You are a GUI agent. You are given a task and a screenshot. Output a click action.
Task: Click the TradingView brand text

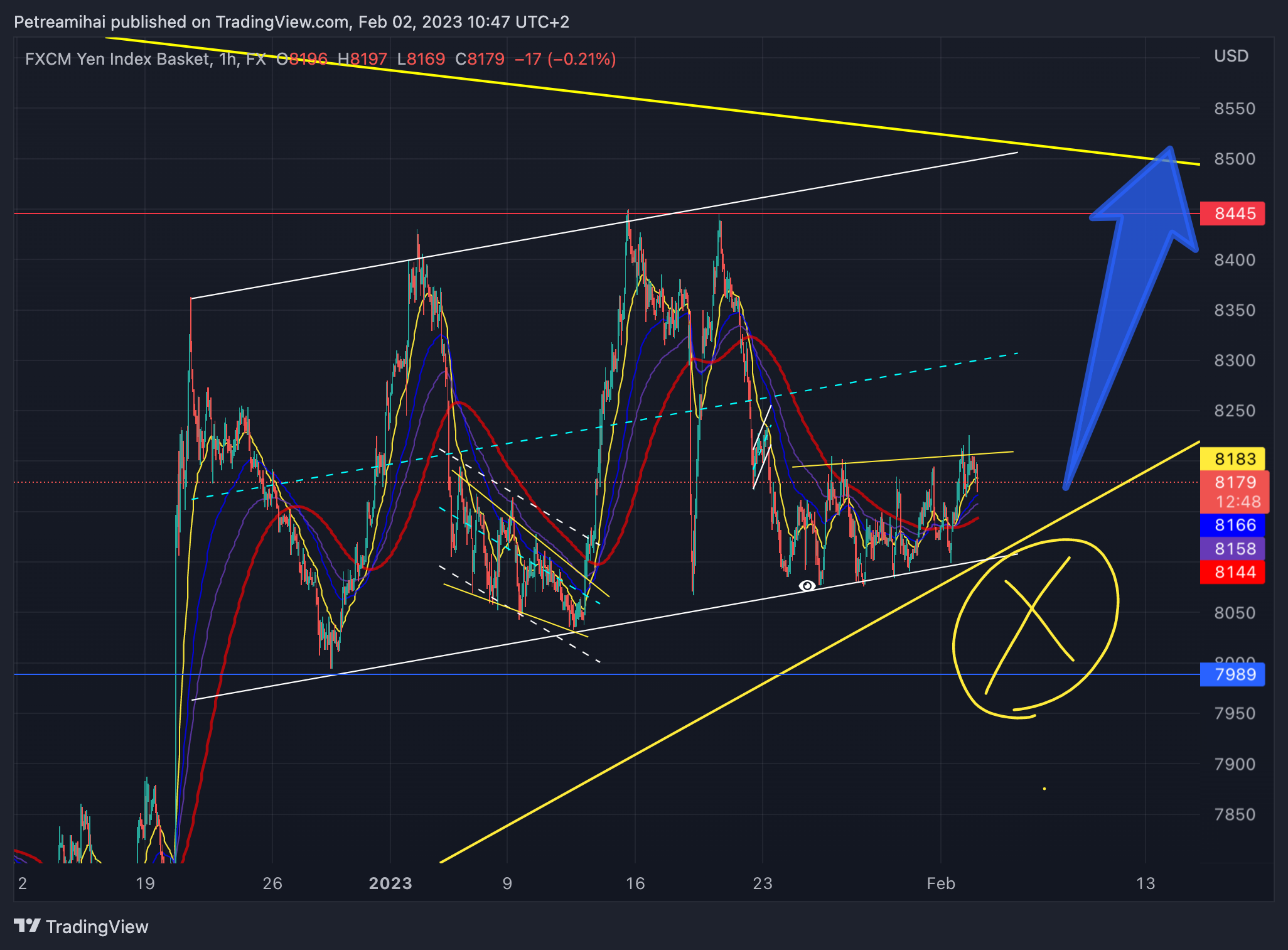(x=97, y=927)
